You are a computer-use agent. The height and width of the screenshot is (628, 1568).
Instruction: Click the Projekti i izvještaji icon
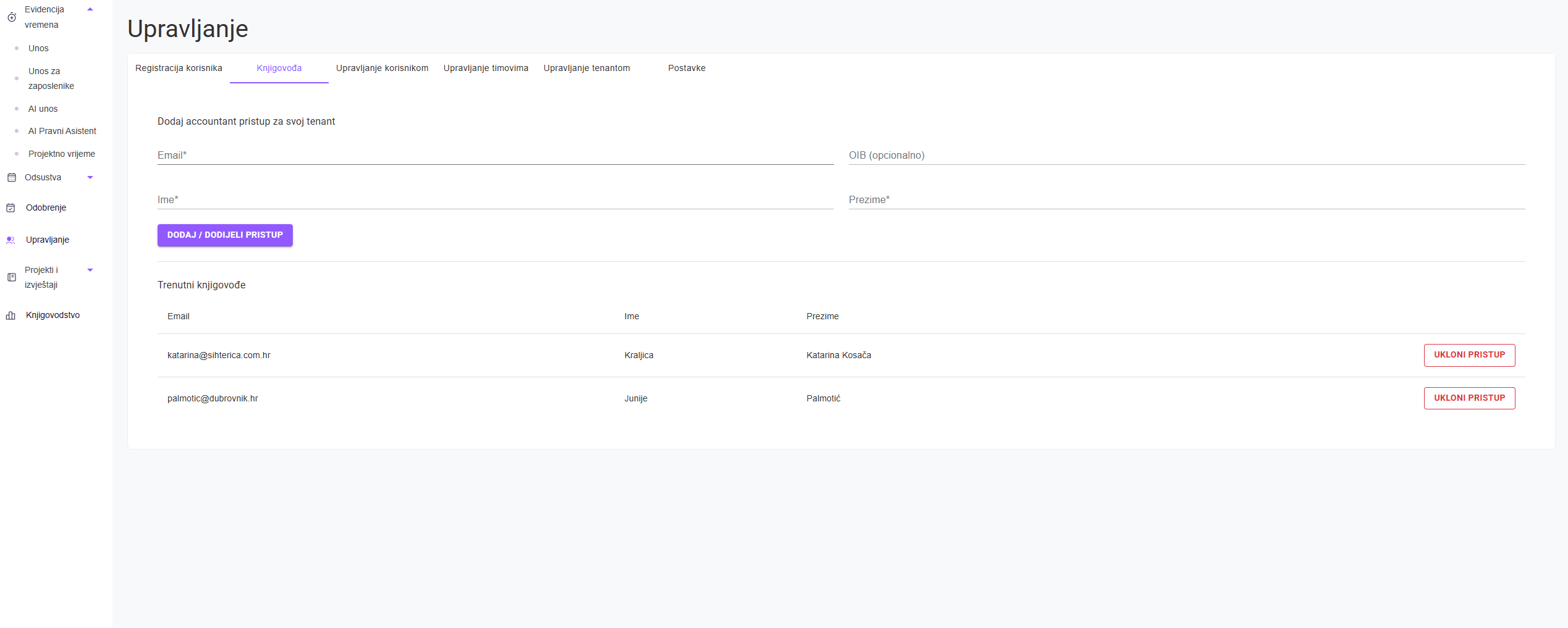[11, 277]
